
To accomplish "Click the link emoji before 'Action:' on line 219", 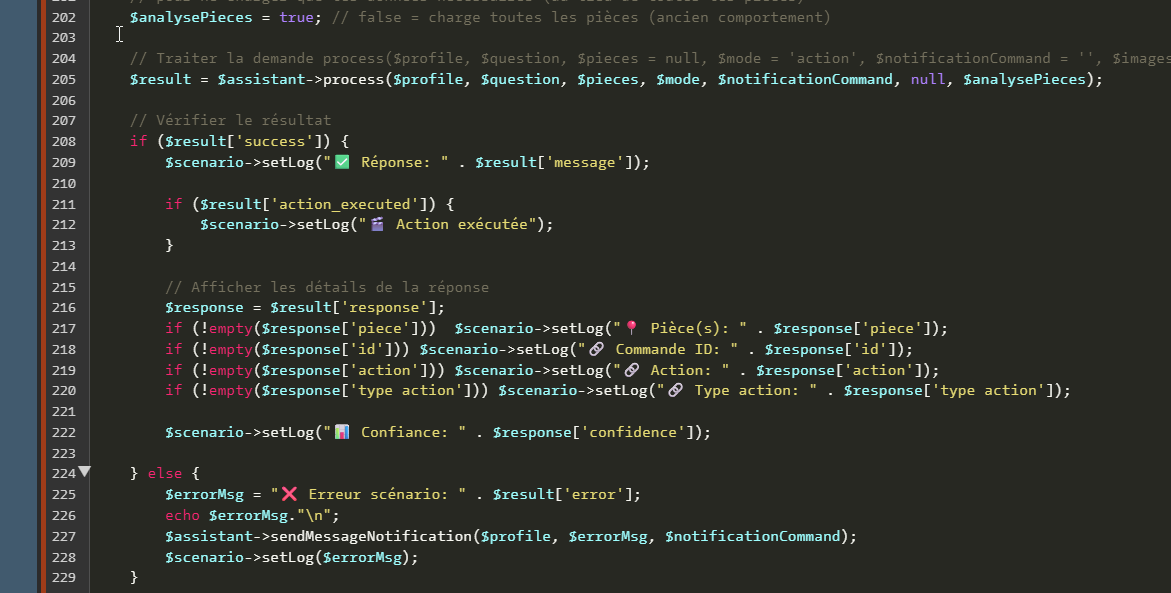I will tap(632, 370).
